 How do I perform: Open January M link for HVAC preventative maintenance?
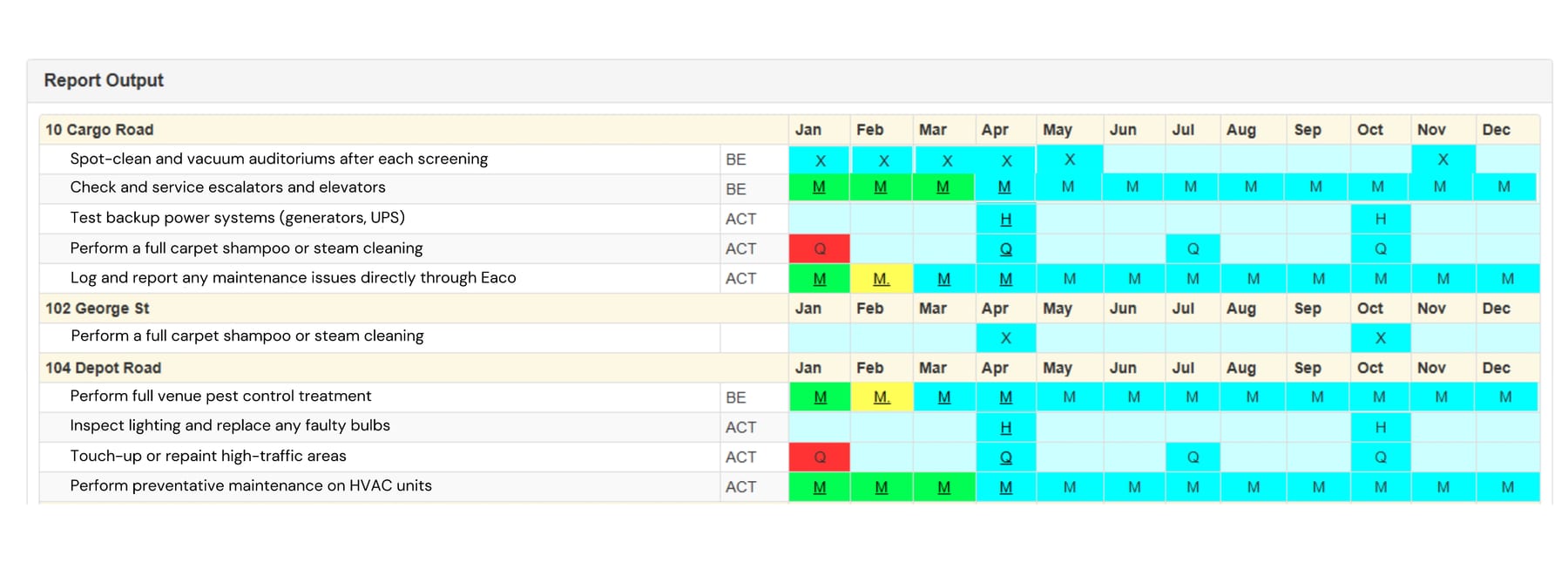tap(820, 487)
